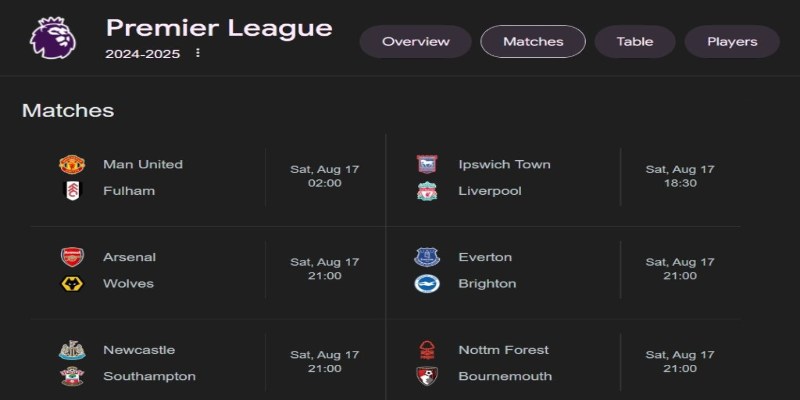Image resolution: width=800 pixels, height=400 pixels.
Task: Click the Ipswich Town crest
Action: click(427, 164)
